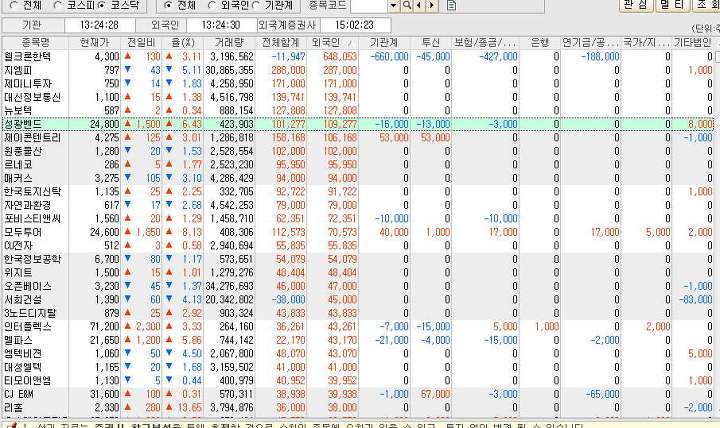Viewport: 720px width, 428px height.
Task: Select the 제이콘텐트리 stock name
Action: pyautogui.click(x=32, y=137)
